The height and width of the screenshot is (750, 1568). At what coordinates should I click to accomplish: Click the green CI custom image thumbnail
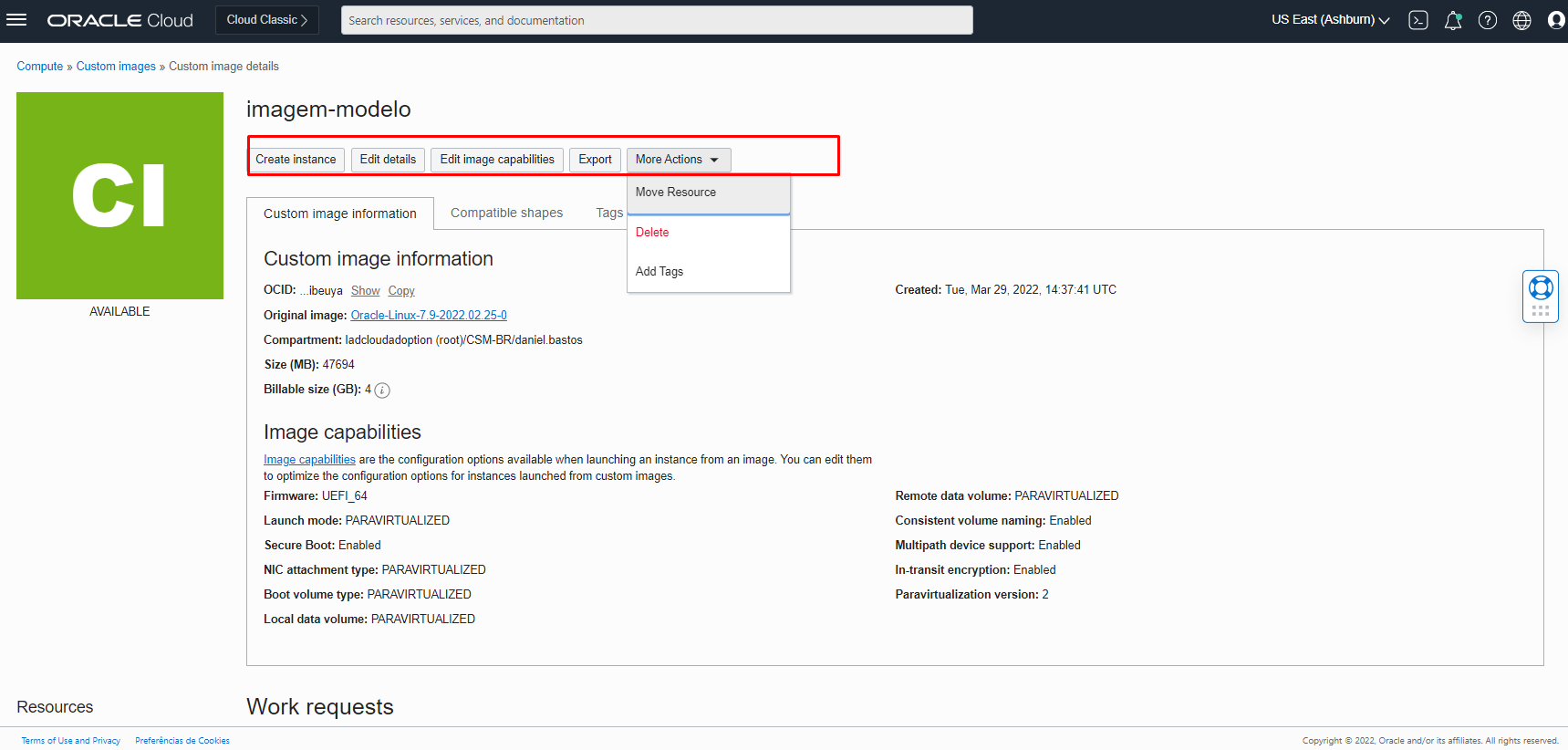[x=119, y=195]
